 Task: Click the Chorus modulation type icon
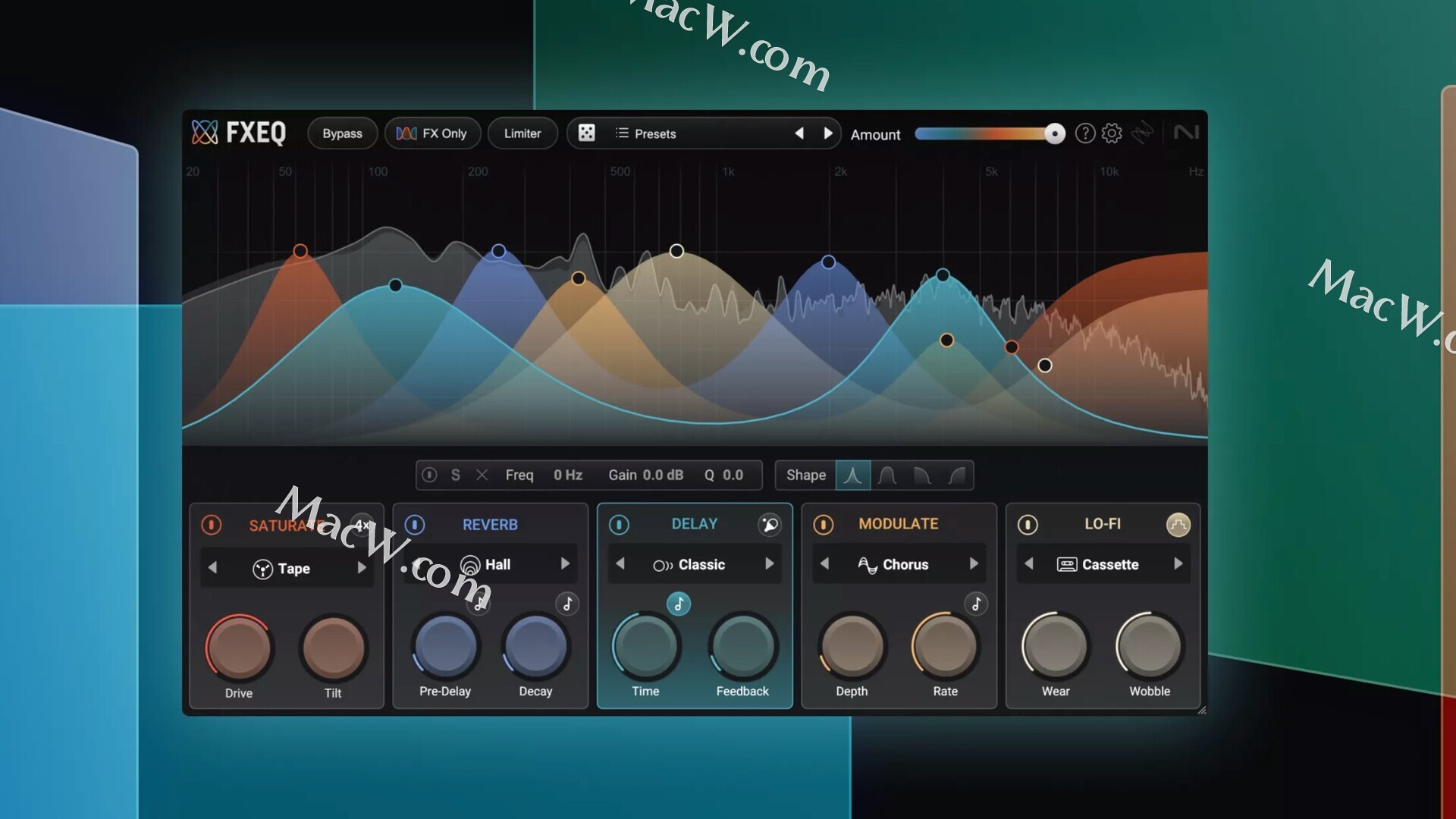(x=868, y=565)
